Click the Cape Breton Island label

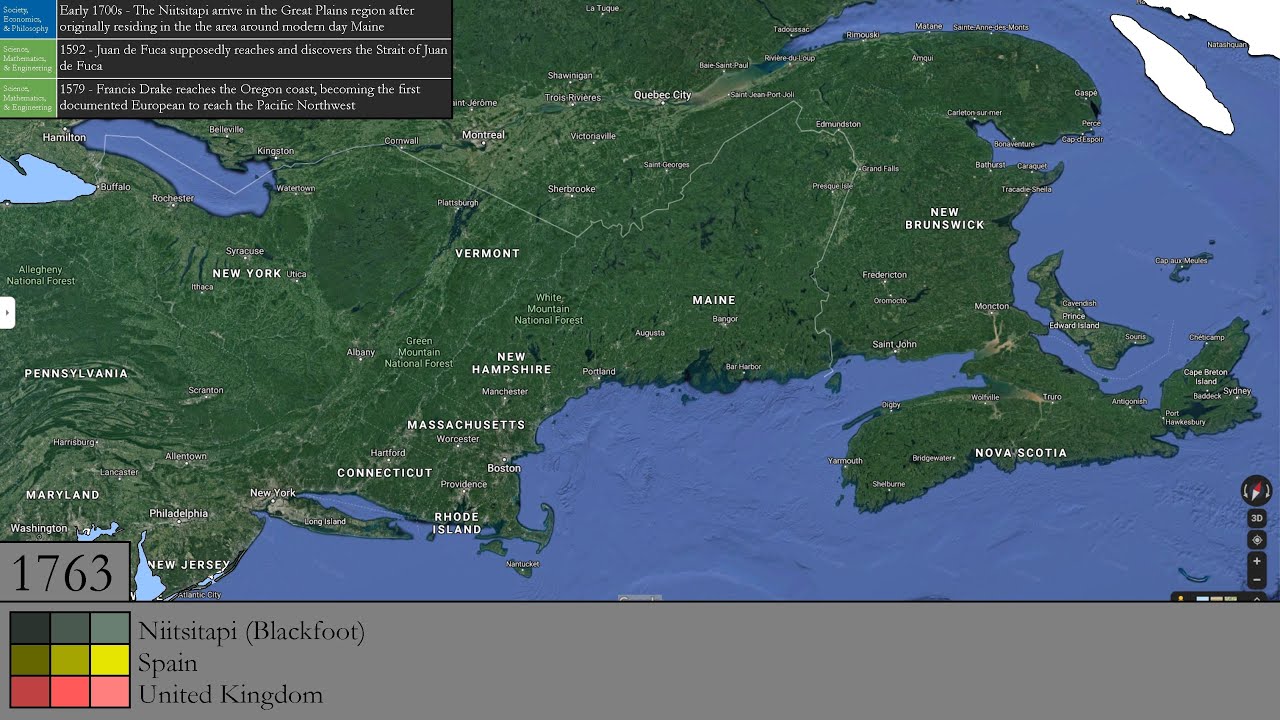[x=1206, y=377]
